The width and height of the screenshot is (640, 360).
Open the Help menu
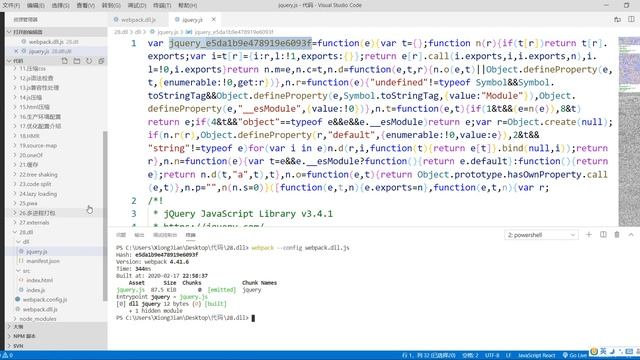(187, 5)
